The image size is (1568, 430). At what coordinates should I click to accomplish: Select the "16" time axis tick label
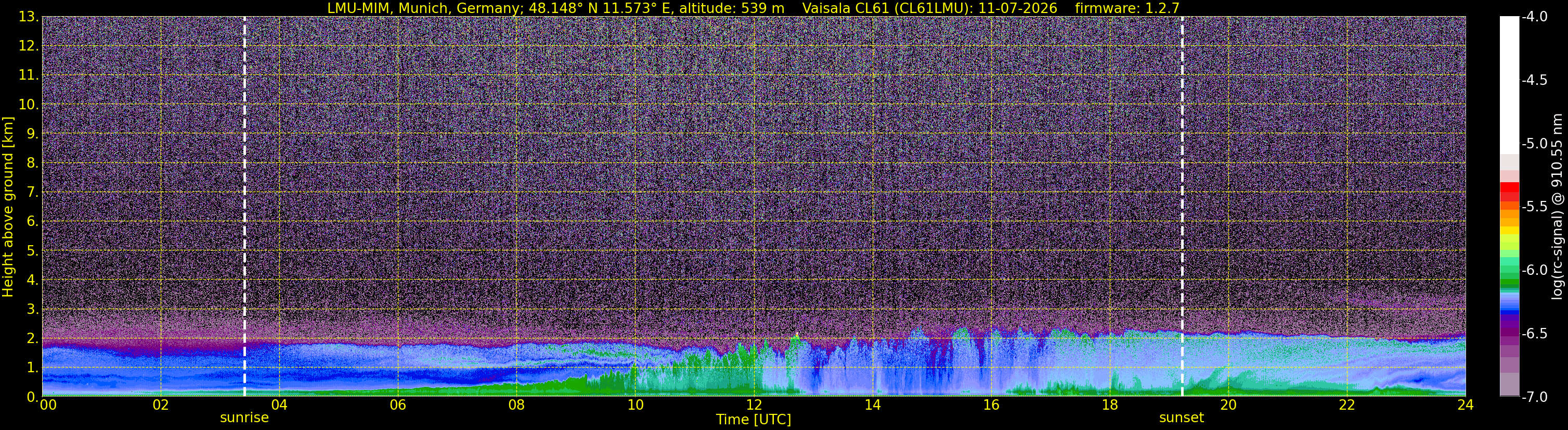click(x=992, y=405)
